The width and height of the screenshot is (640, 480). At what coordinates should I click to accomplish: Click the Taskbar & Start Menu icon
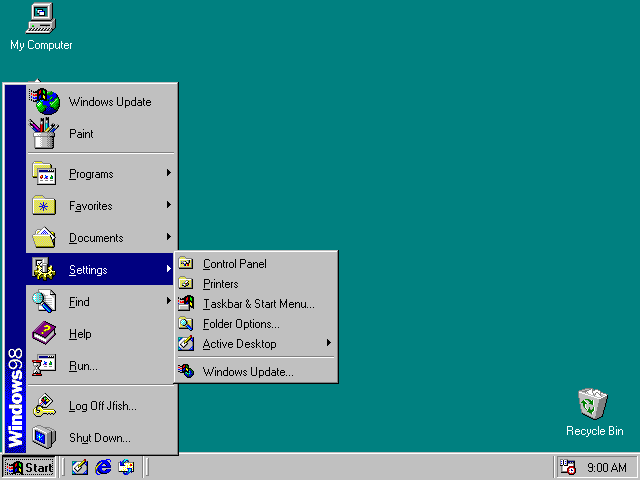[186, 303]
